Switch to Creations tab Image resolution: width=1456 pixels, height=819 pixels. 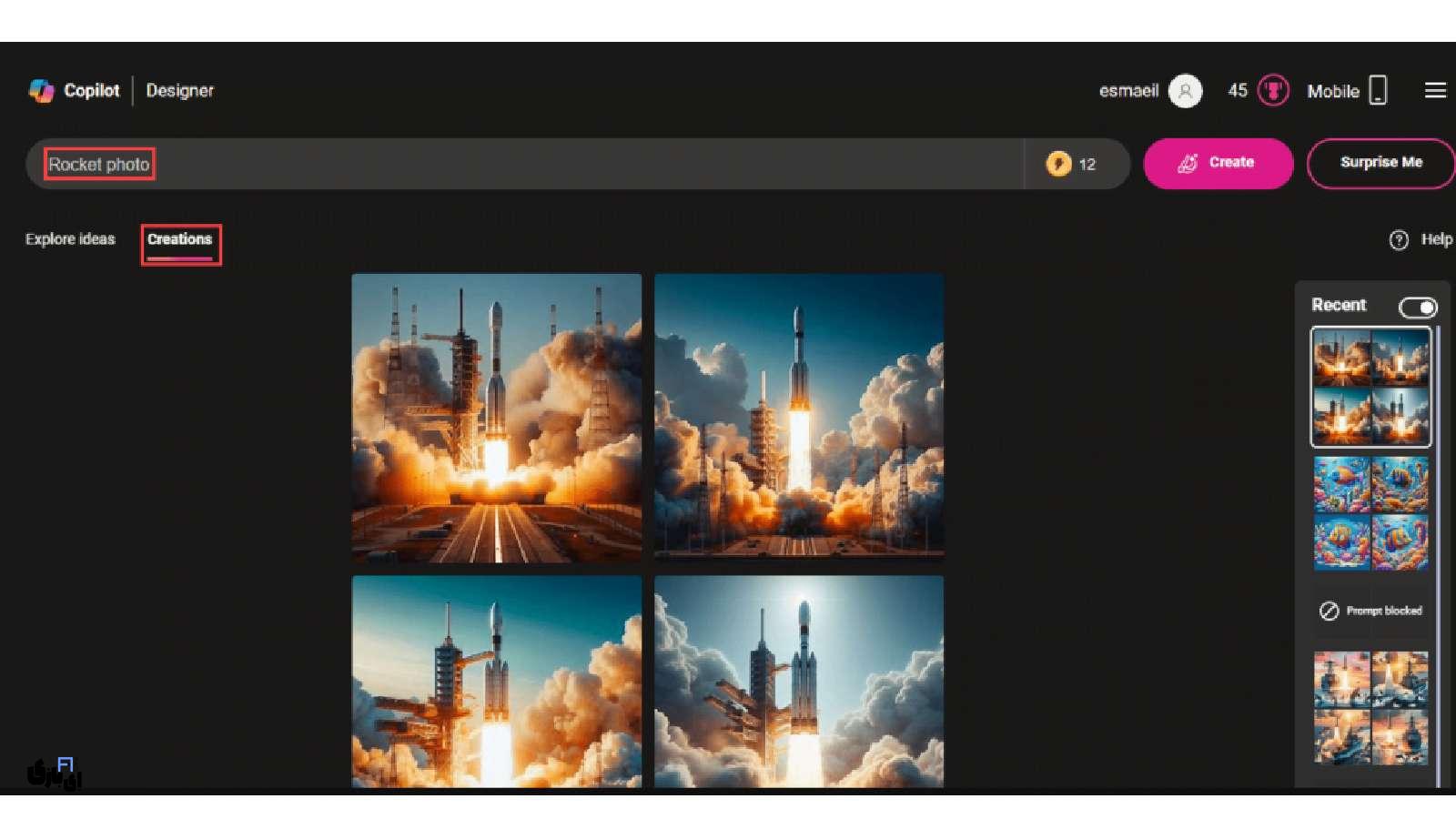[x=179, y=239]
